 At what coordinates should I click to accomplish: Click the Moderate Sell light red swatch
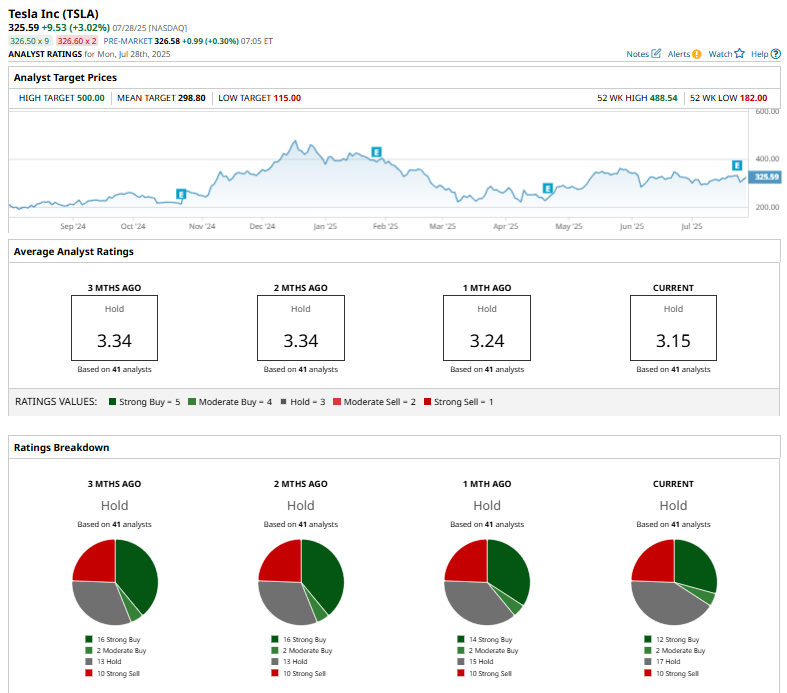pos(337,401)
